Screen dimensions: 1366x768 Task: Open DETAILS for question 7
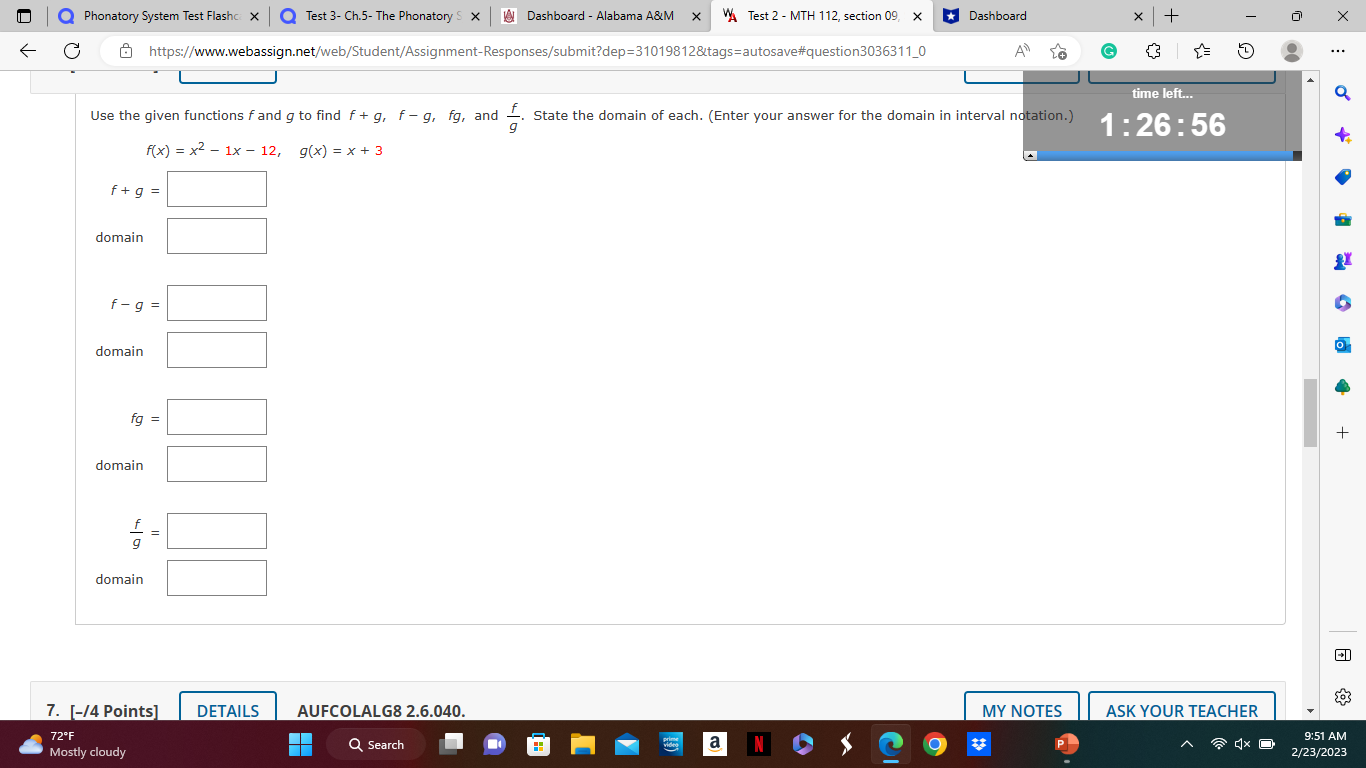tap(228, 710)
